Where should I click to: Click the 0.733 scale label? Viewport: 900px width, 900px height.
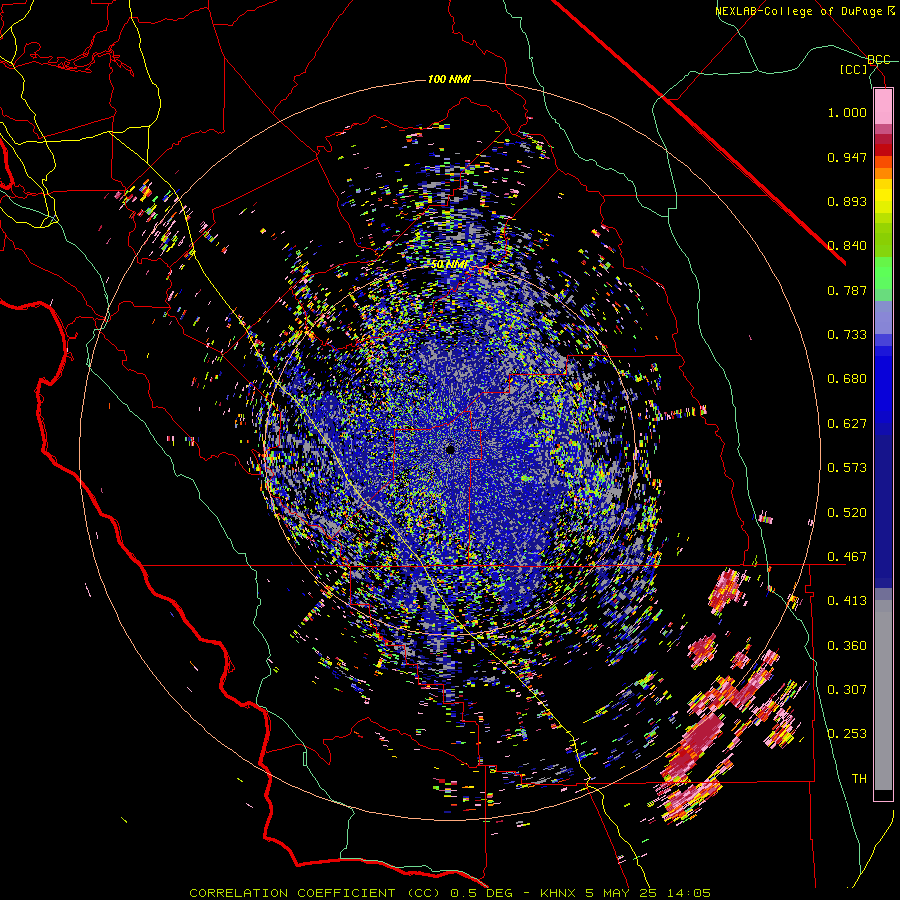[847, 335]
